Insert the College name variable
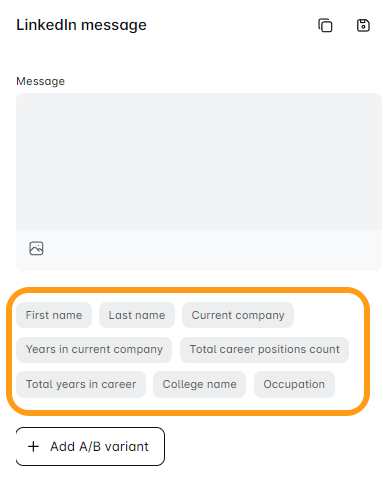 tap(199, 384)
